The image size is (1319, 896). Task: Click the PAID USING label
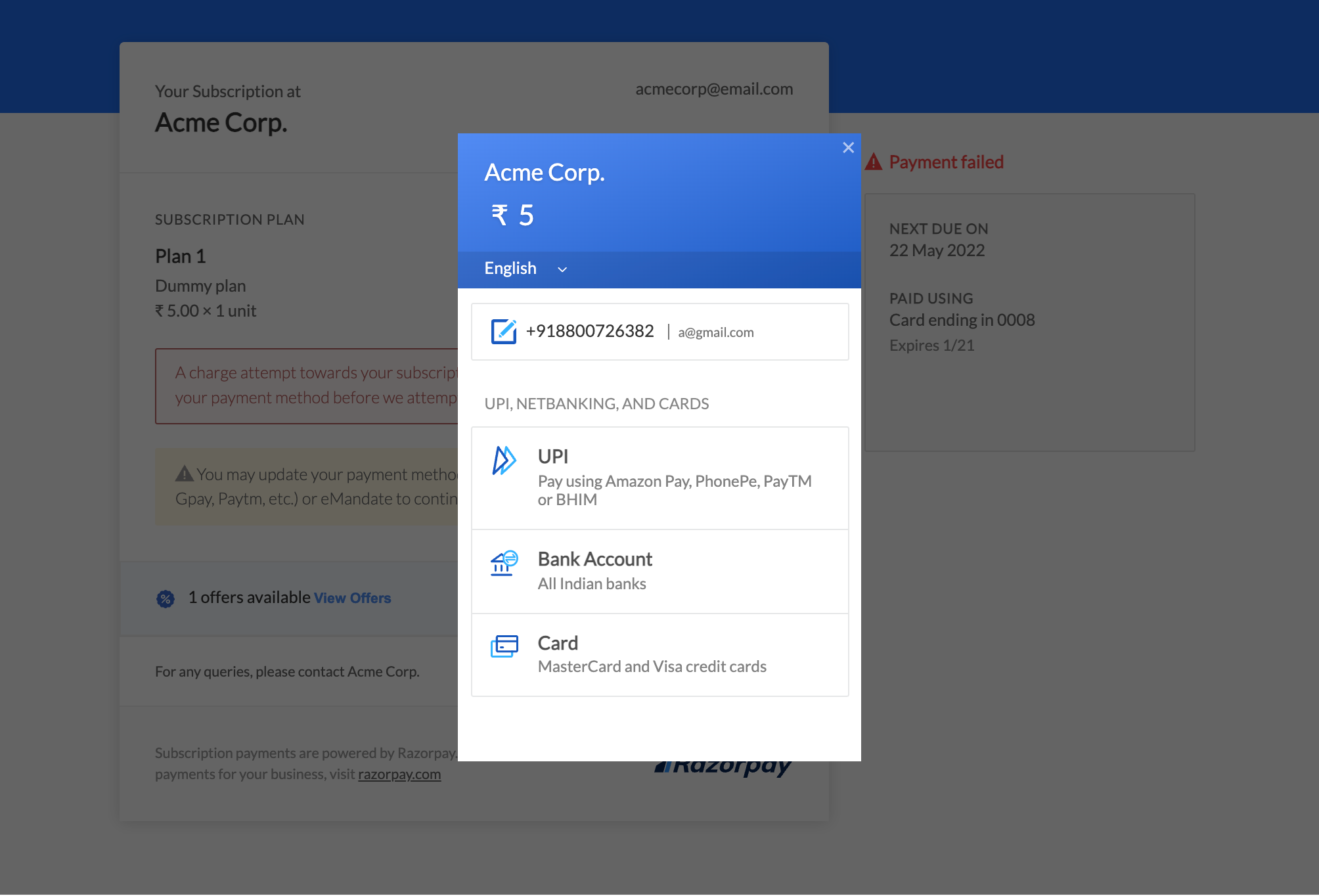pyautogui.click(x=931, y=299)
